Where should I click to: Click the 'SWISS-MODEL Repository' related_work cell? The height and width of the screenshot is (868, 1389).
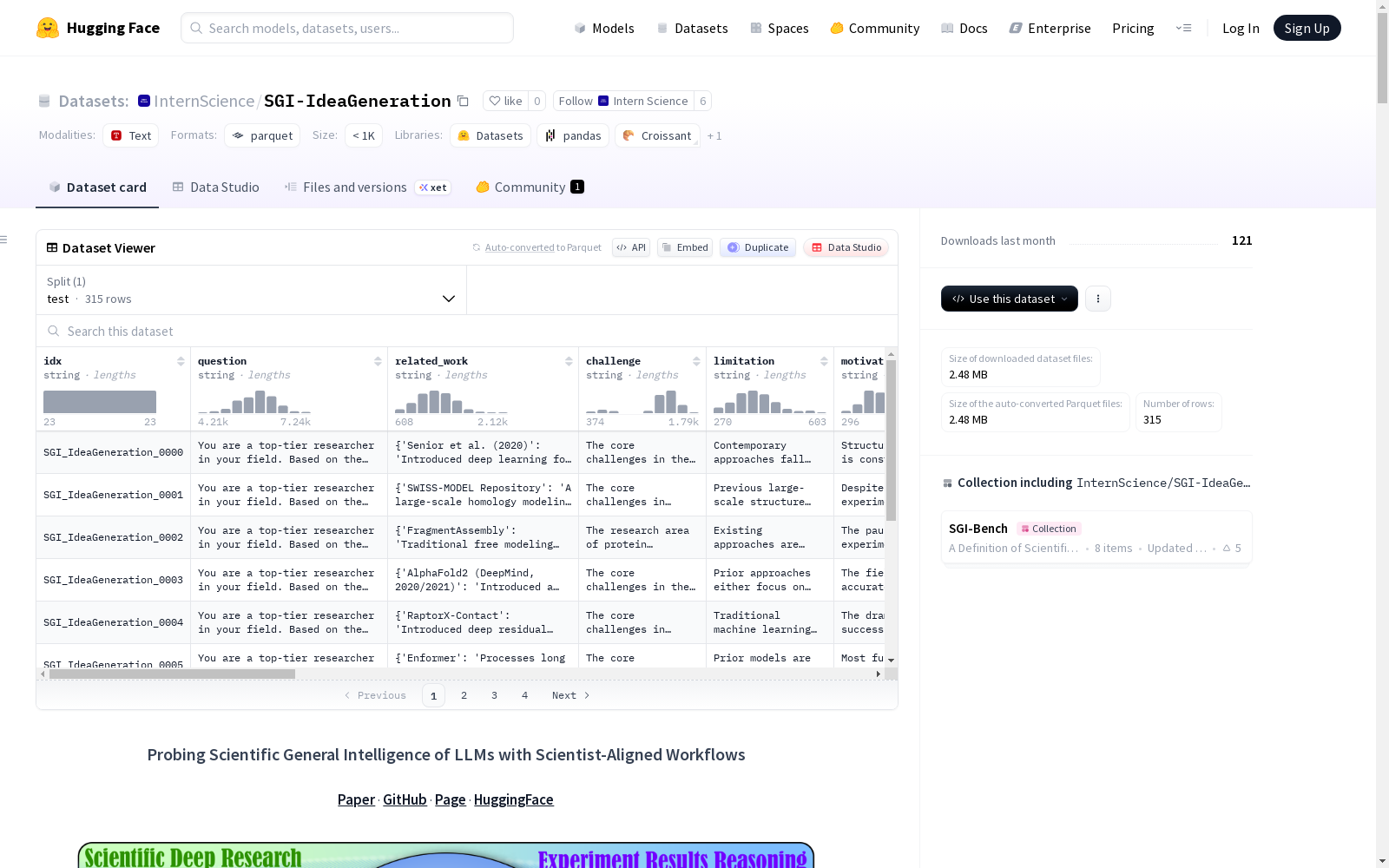(484, 495)
